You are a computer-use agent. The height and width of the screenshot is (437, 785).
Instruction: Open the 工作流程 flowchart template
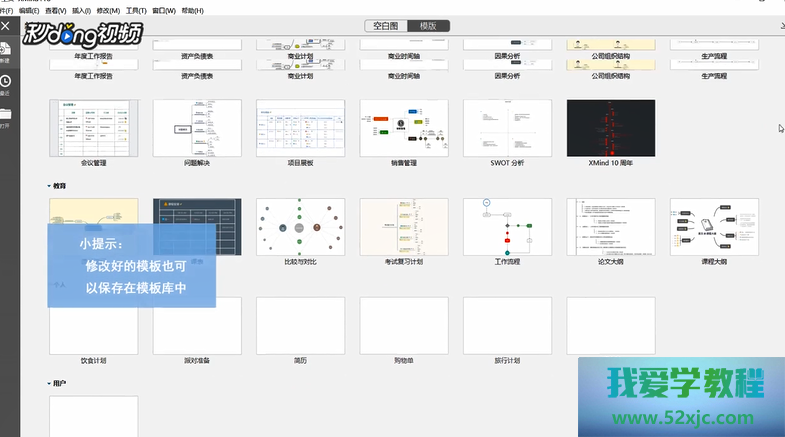[507, 227]
